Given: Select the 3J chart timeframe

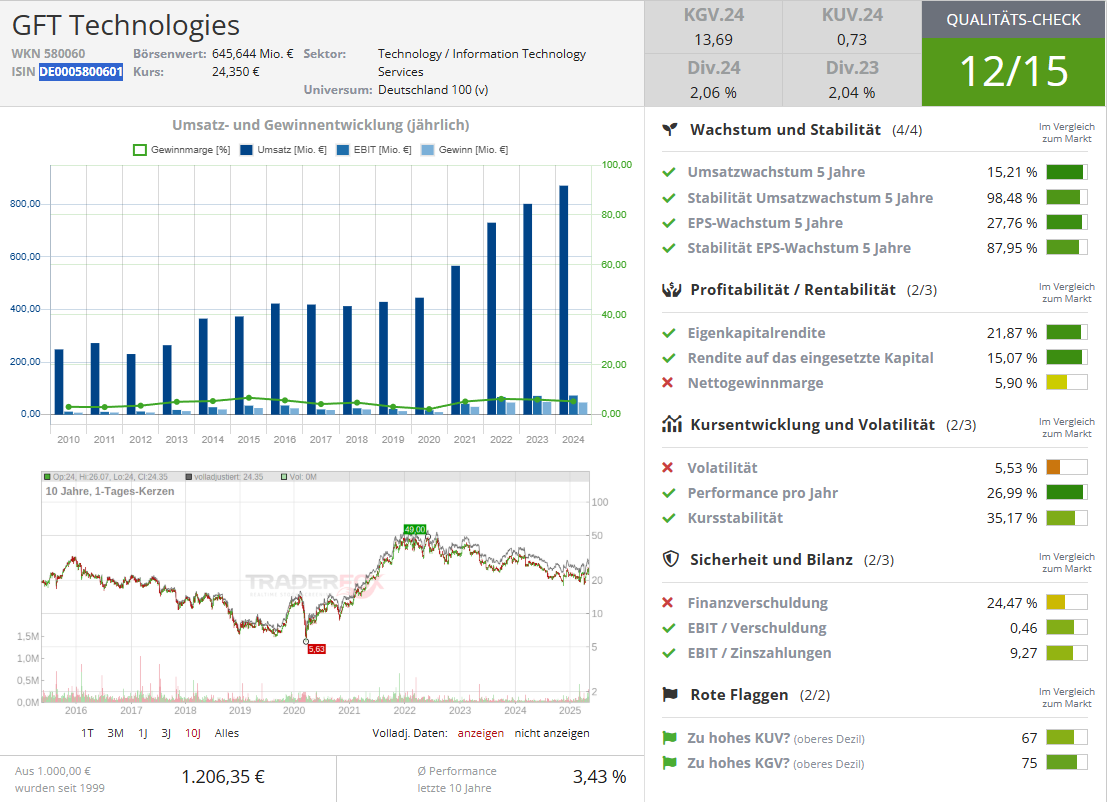Looking at the screenshot, I should pyautogui.click(x=166, y=733).
